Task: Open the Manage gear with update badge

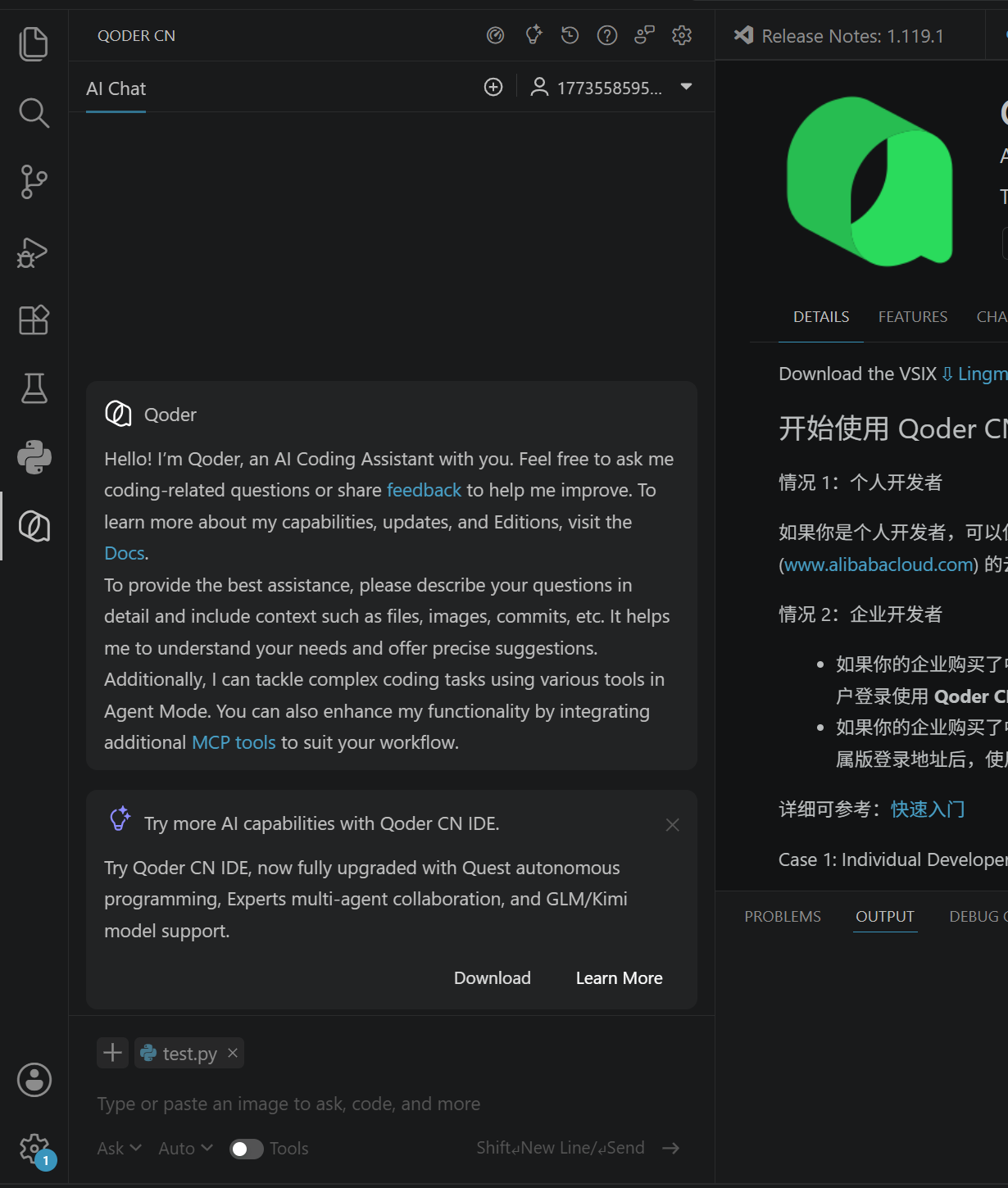Action: 35,1149
